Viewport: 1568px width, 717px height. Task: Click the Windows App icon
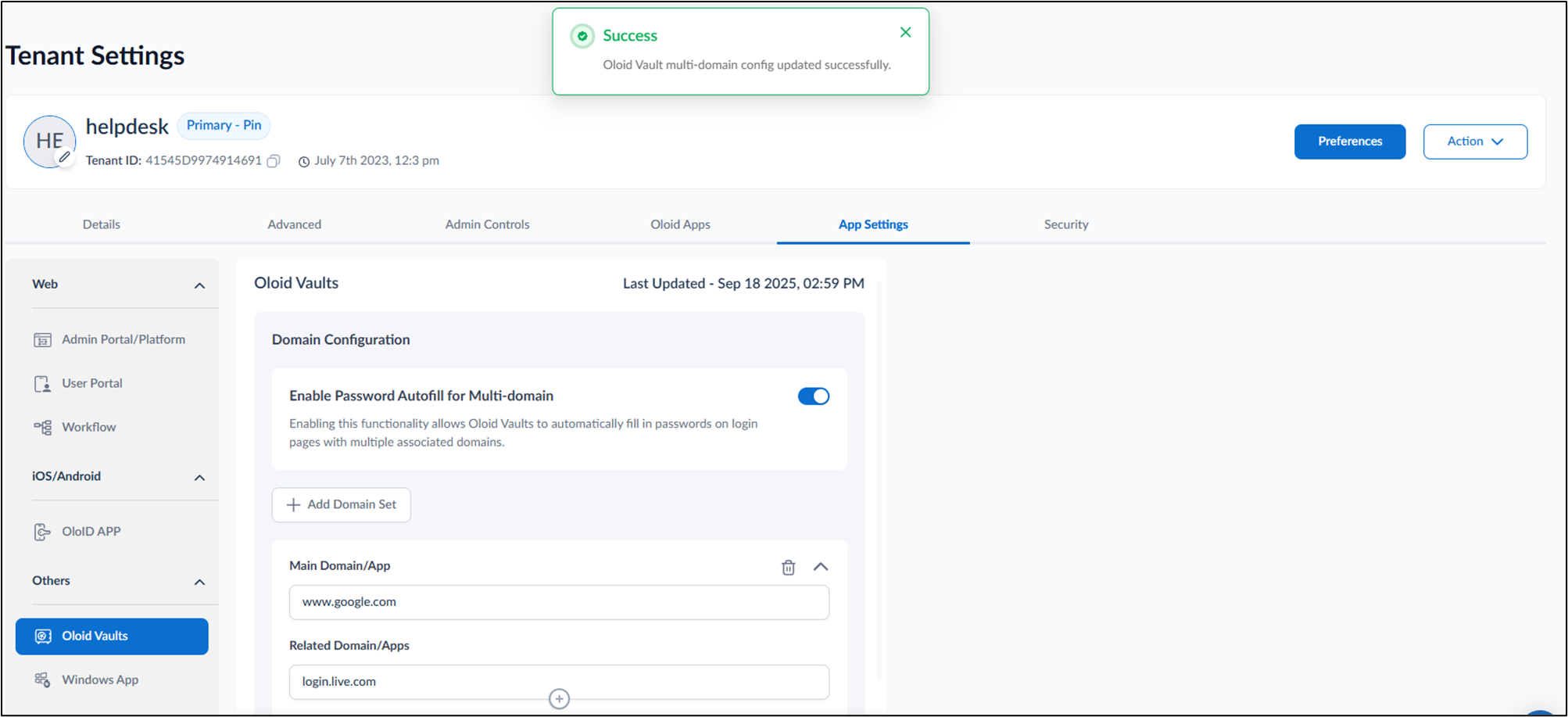click(x=42, y=680)
